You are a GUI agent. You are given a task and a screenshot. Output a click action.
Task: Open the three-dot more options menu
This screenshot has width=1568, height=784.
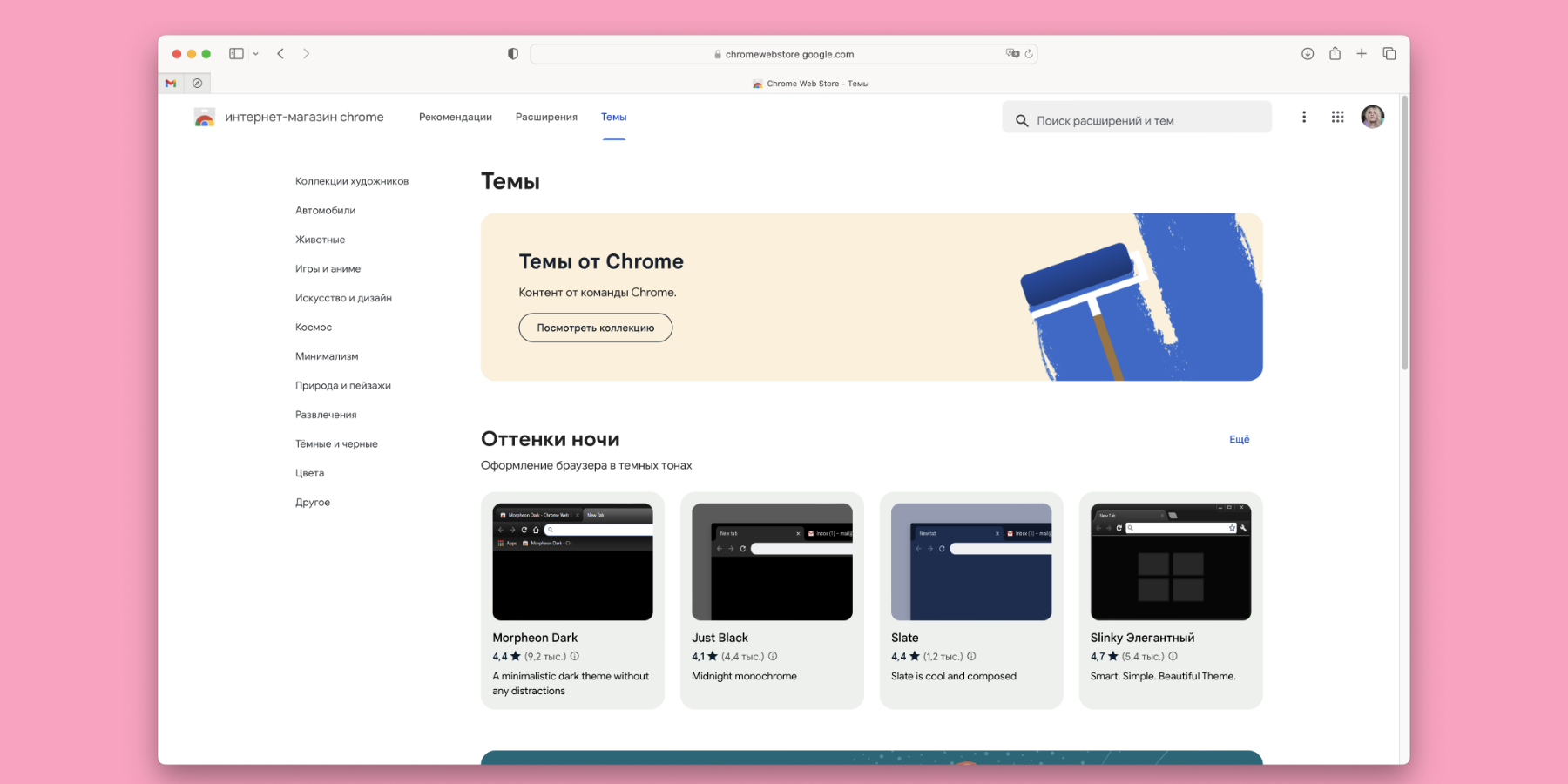pos(1304,117)
